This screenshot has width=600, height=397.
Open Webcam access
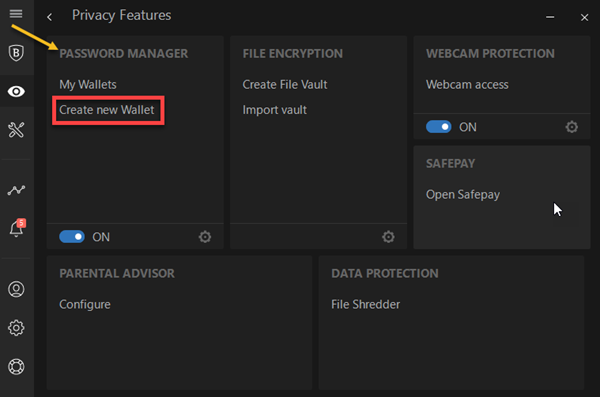(x=467, y=84)
